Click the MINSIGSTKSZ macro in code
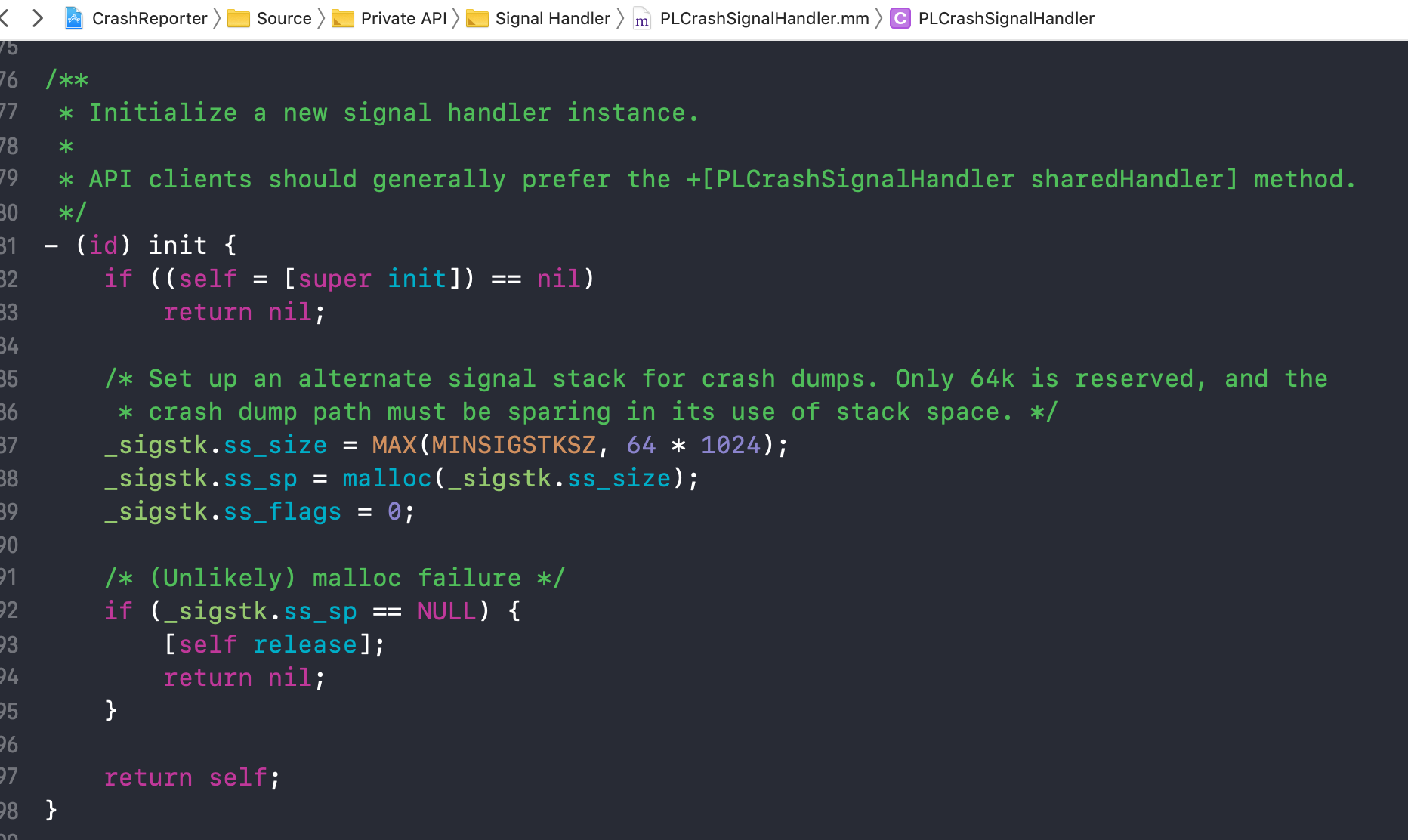 coord(514,445)
